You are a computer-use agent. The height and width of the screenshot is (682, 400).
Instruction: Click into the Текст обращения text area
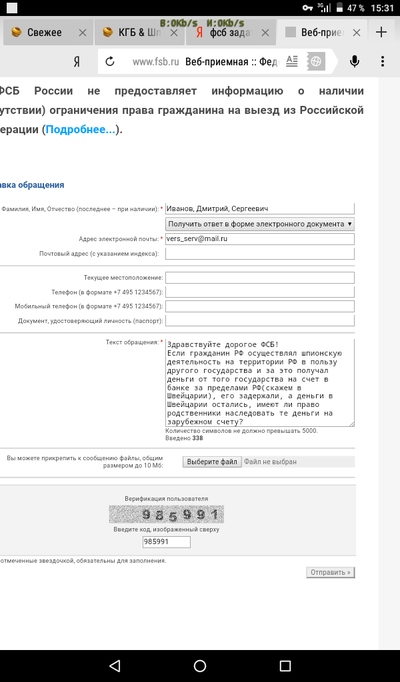coord(260,383)
